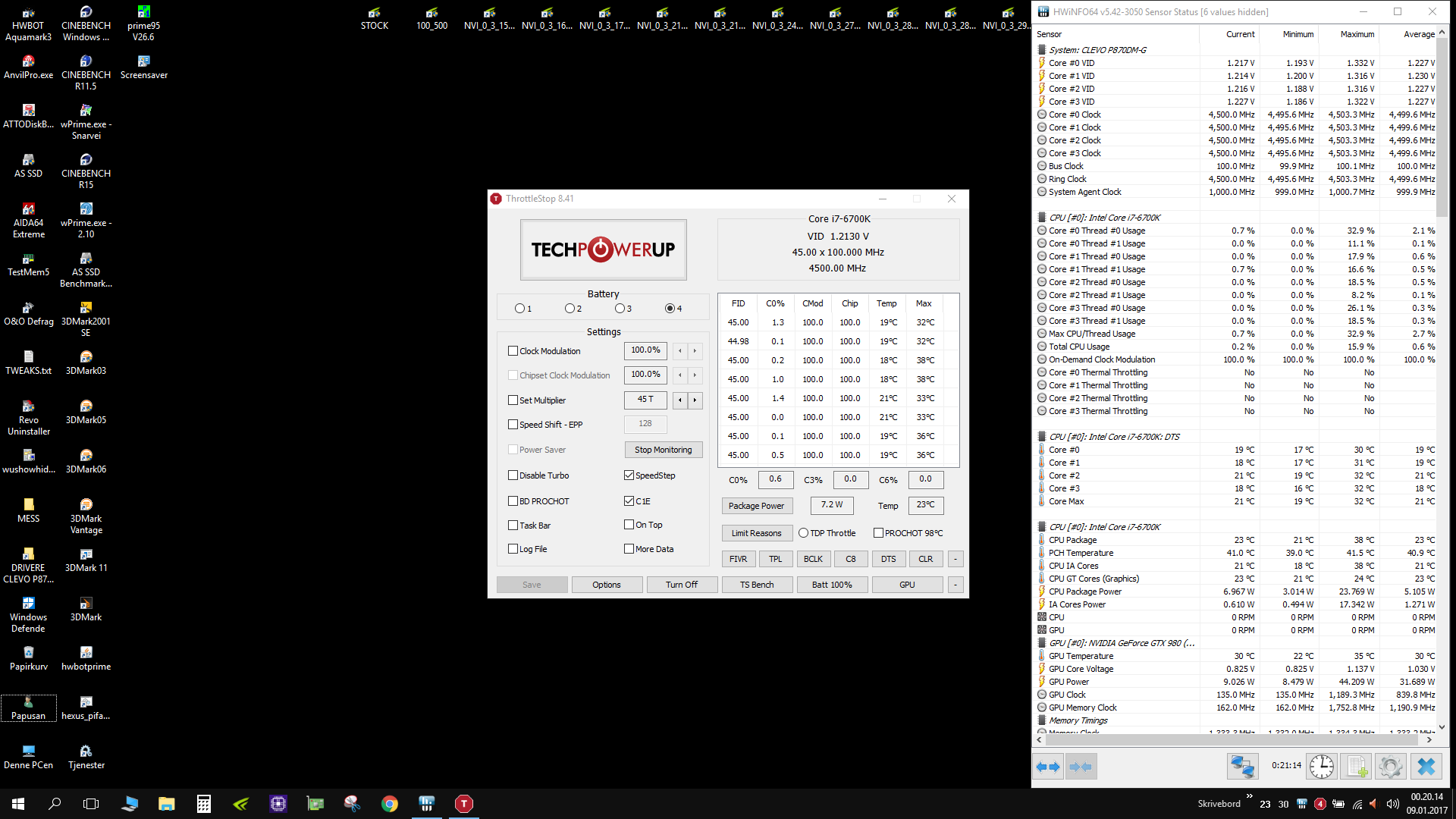Click minus button next to GPU
This screenshot has width=1456, height=819.
955,585
